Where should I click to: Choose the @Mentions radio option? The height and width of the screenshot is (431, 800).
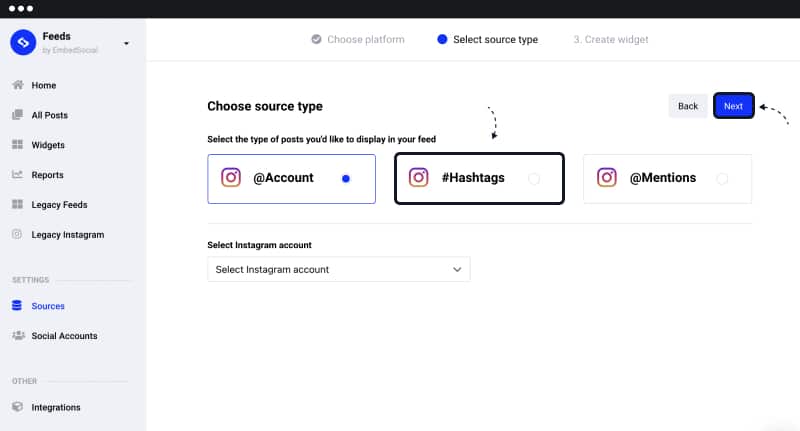point(722,179)
